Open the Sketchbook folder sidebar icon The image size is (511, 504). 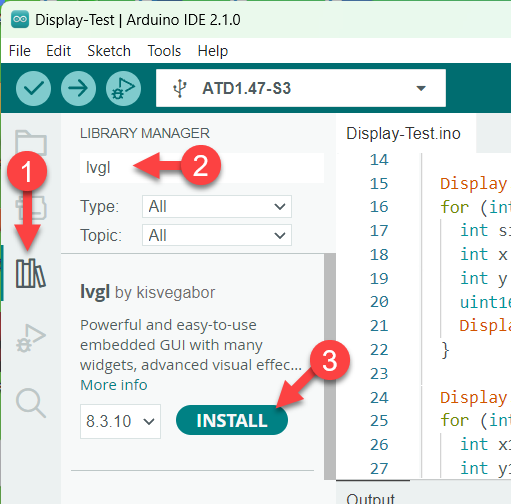[31, 143]
